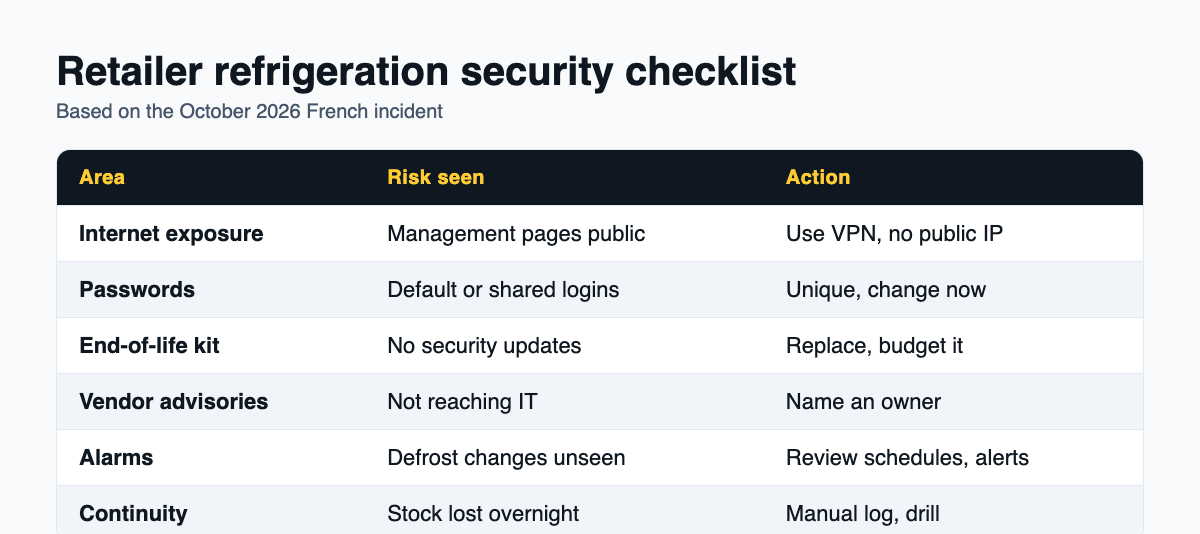Select the 'Unique, change now' cell
The width and height of the screenshot is (1200, 534).
pos(953,290)
